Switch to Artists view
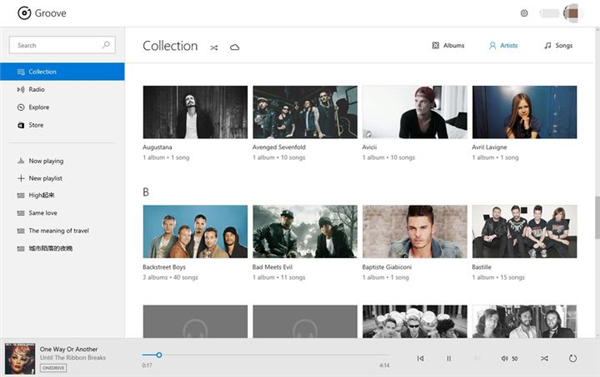 pos(503,46)
